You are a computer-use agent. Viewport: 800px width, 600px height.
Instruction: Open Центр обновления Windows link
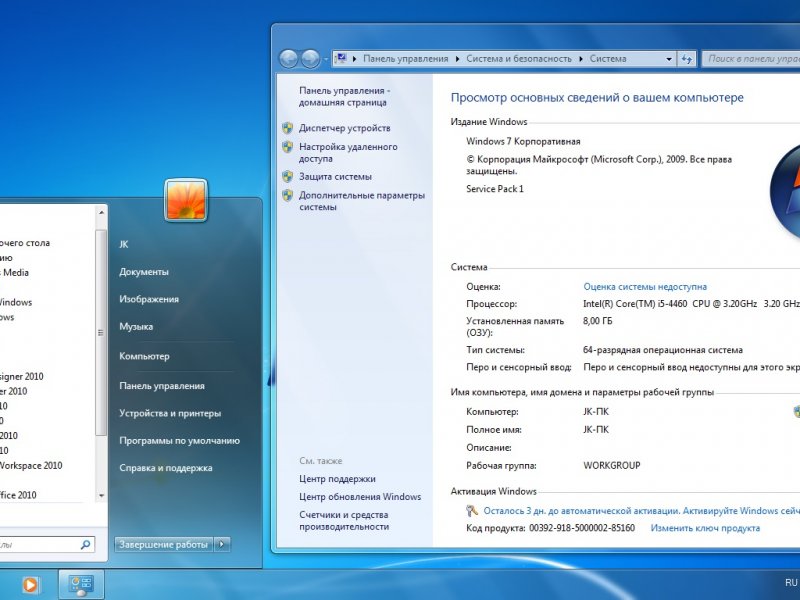[x=360, y=496]
